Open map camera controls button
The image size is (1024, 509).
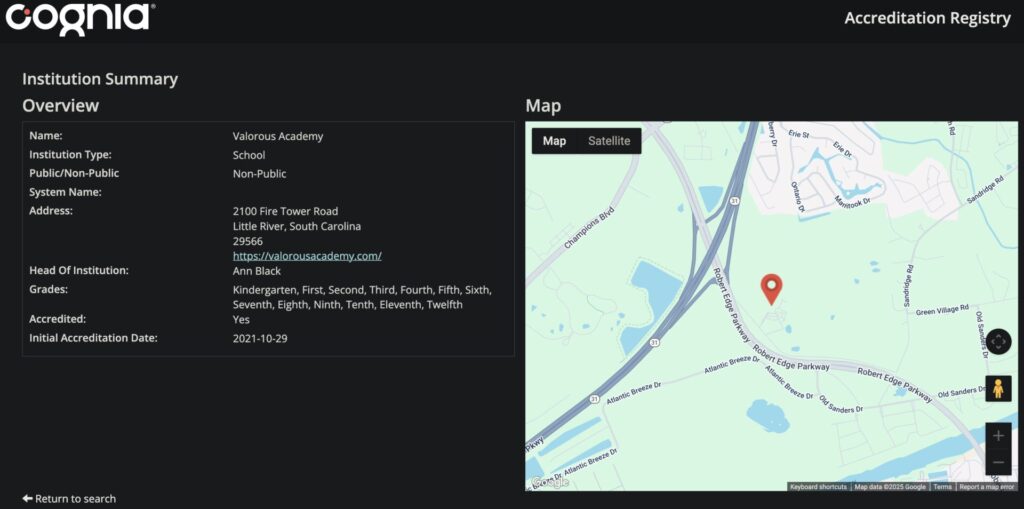(x=998, y=342)
